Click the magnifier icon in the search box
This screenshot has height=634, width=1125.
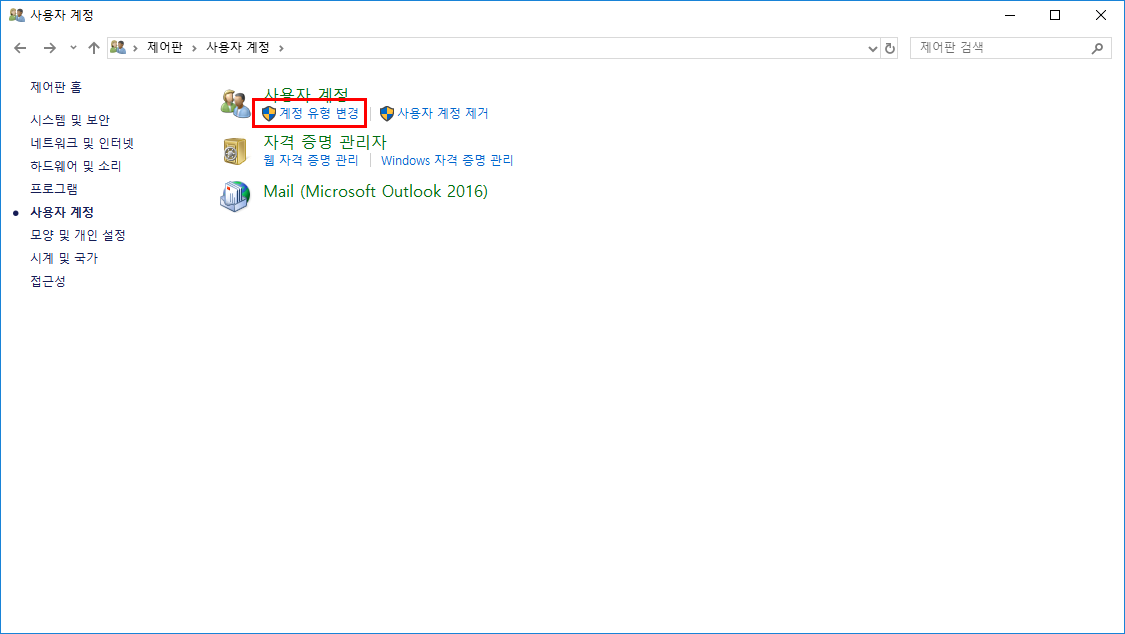tap(1097, 48)
